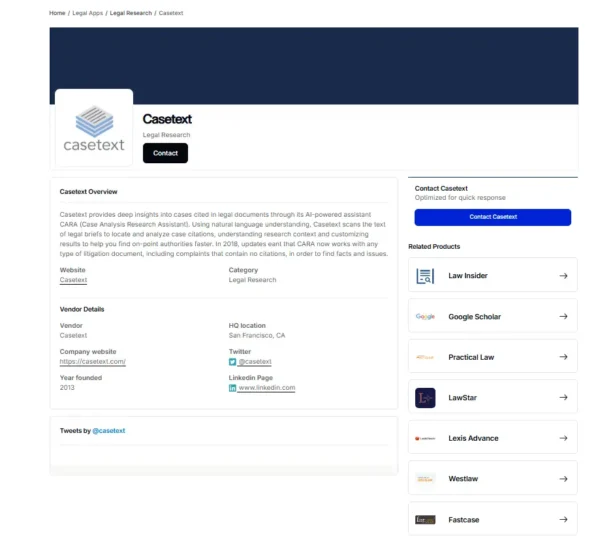Image resolution: width=600 pixels, height=540 pixels.
Task: Open the LawStar related product
Action: point(492,397)
